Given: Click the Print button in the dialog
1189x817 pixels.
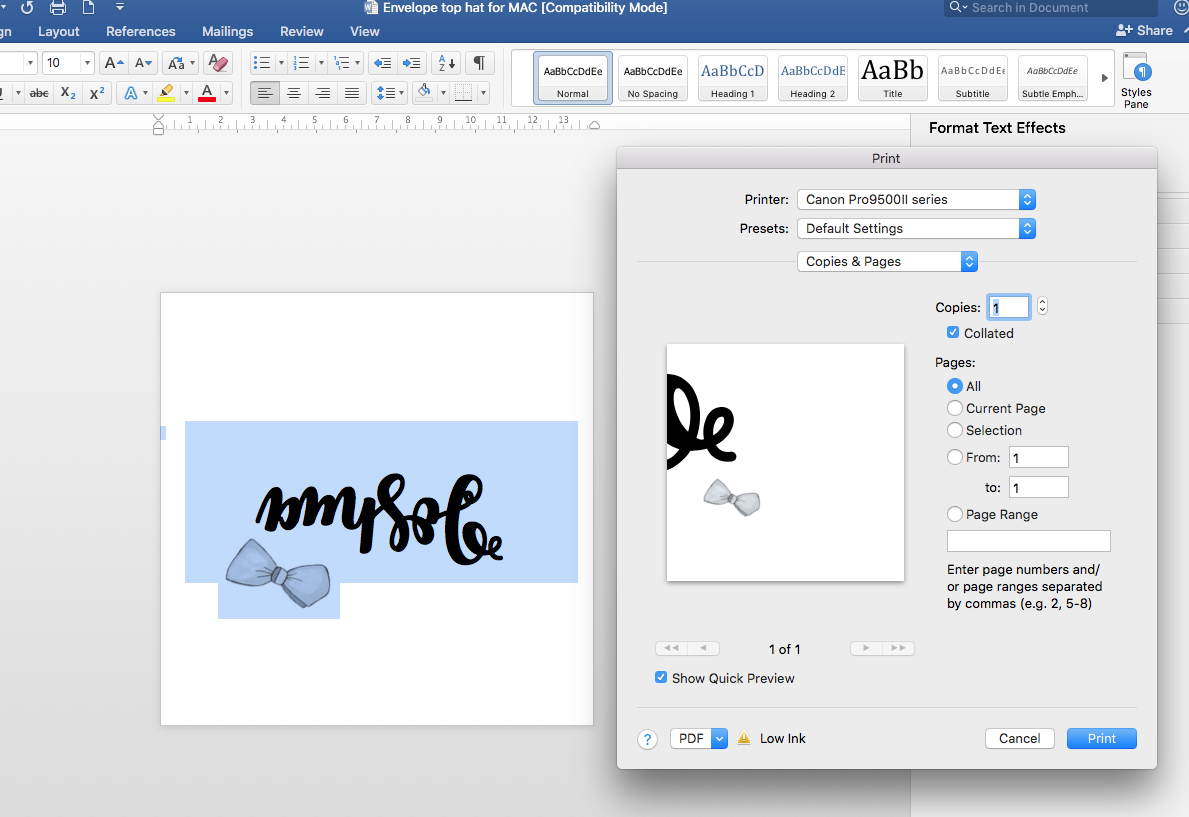Looking at the screenshot, I should tap(1101, 739).
